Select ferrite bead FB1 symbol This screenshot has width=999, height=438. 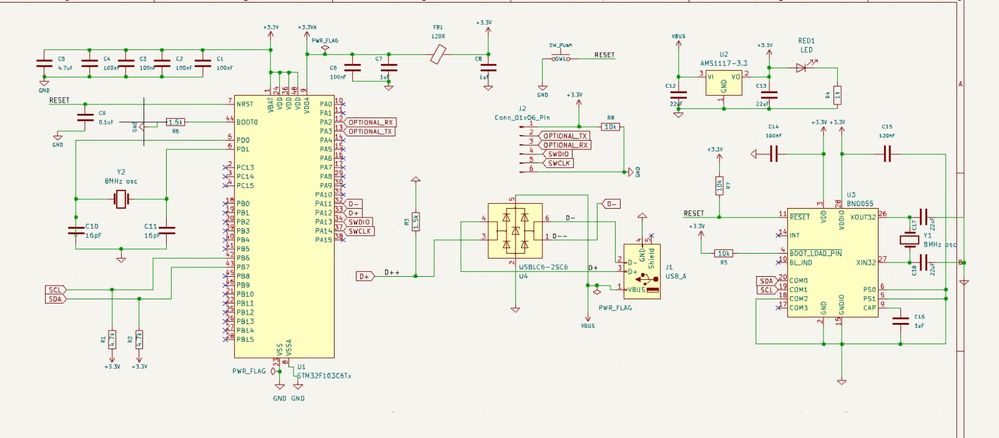point(437,55)
